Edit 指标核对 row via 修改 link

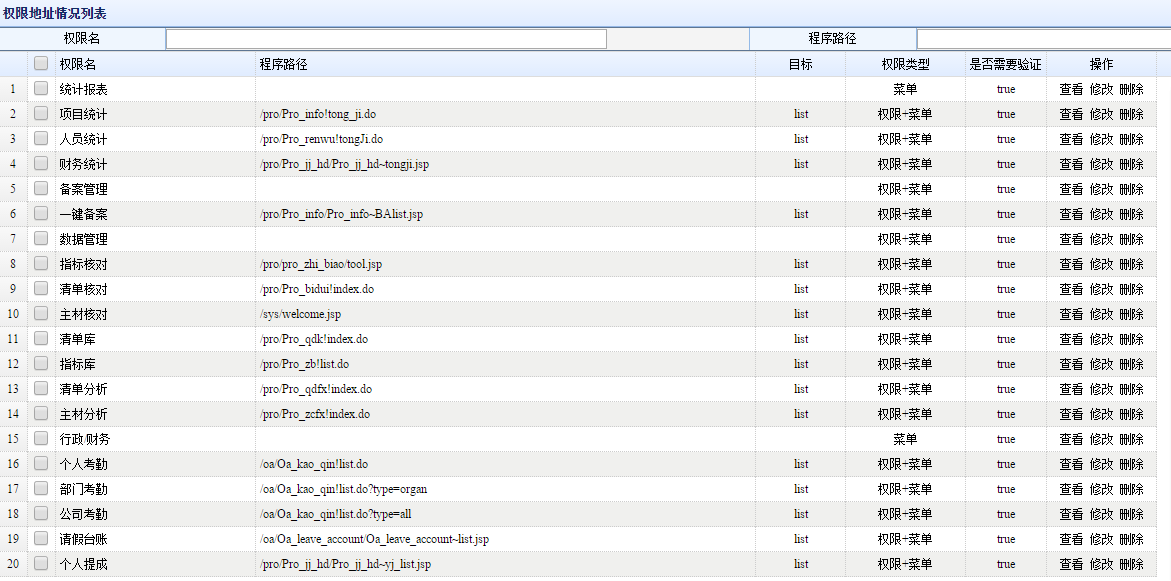click(1101, 264)
